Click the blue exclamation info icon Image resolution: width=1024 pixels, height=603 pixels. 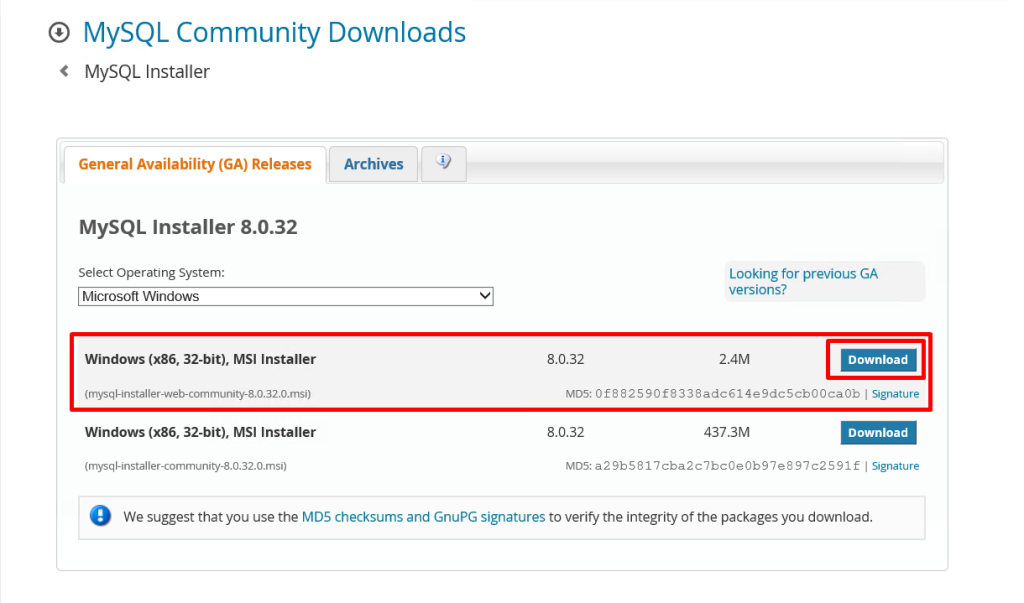tap(101, 516)
